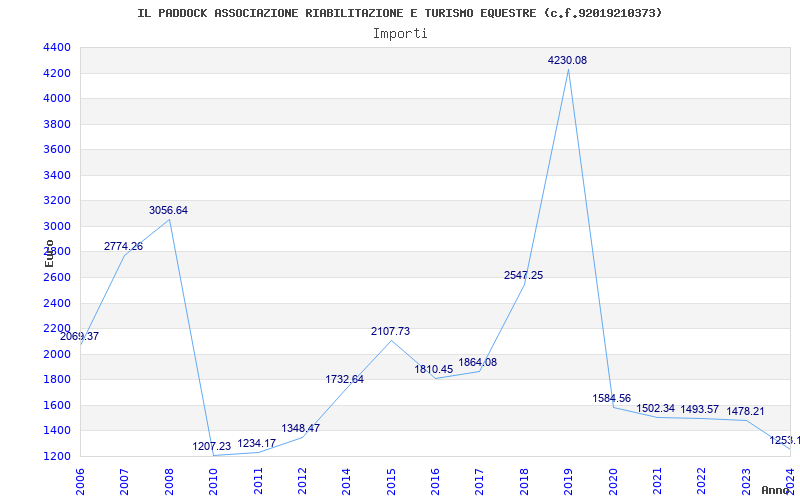Click the 2019 year axis label
The width and height of the screenshot is (800, 500).
click(x=568, y=481)
